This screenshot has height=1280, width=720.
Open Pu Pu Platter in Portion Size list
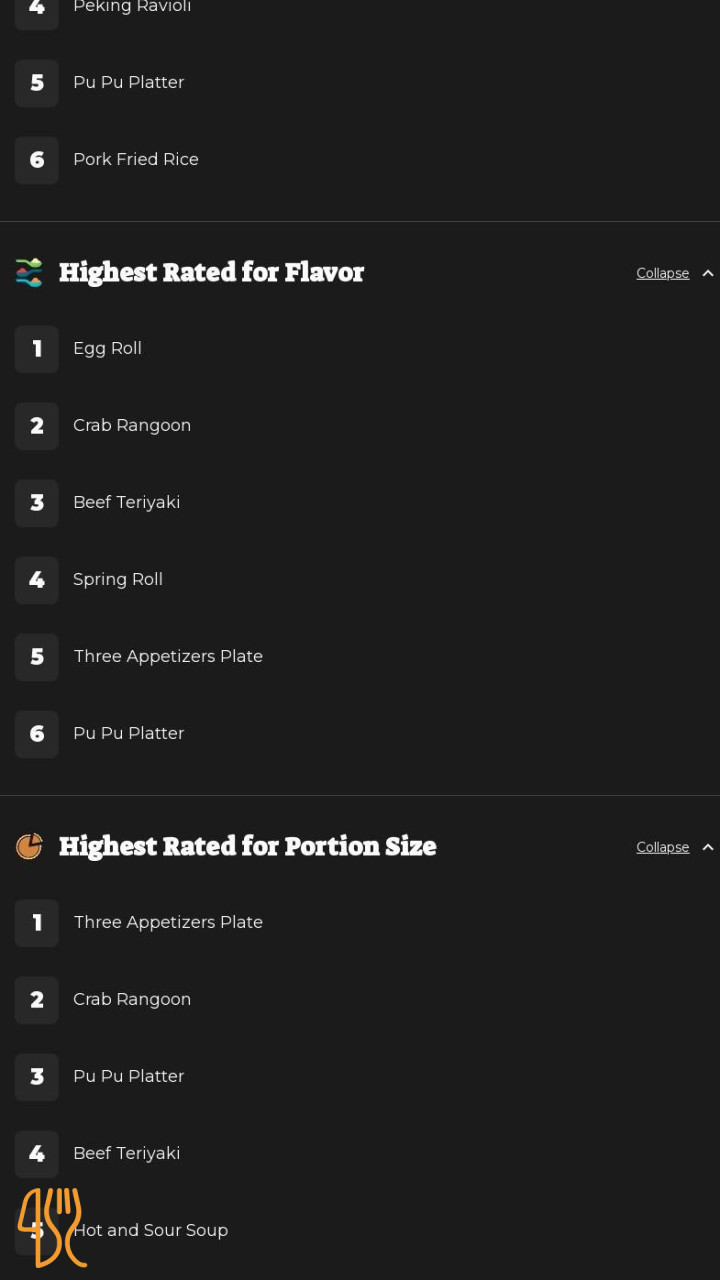coord(129,1076)
